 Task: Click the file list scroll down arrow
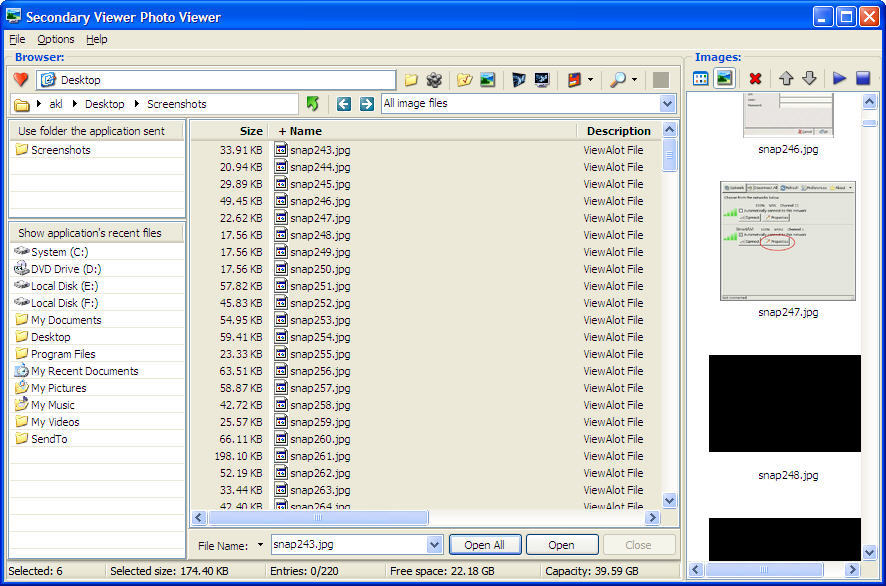670,500
